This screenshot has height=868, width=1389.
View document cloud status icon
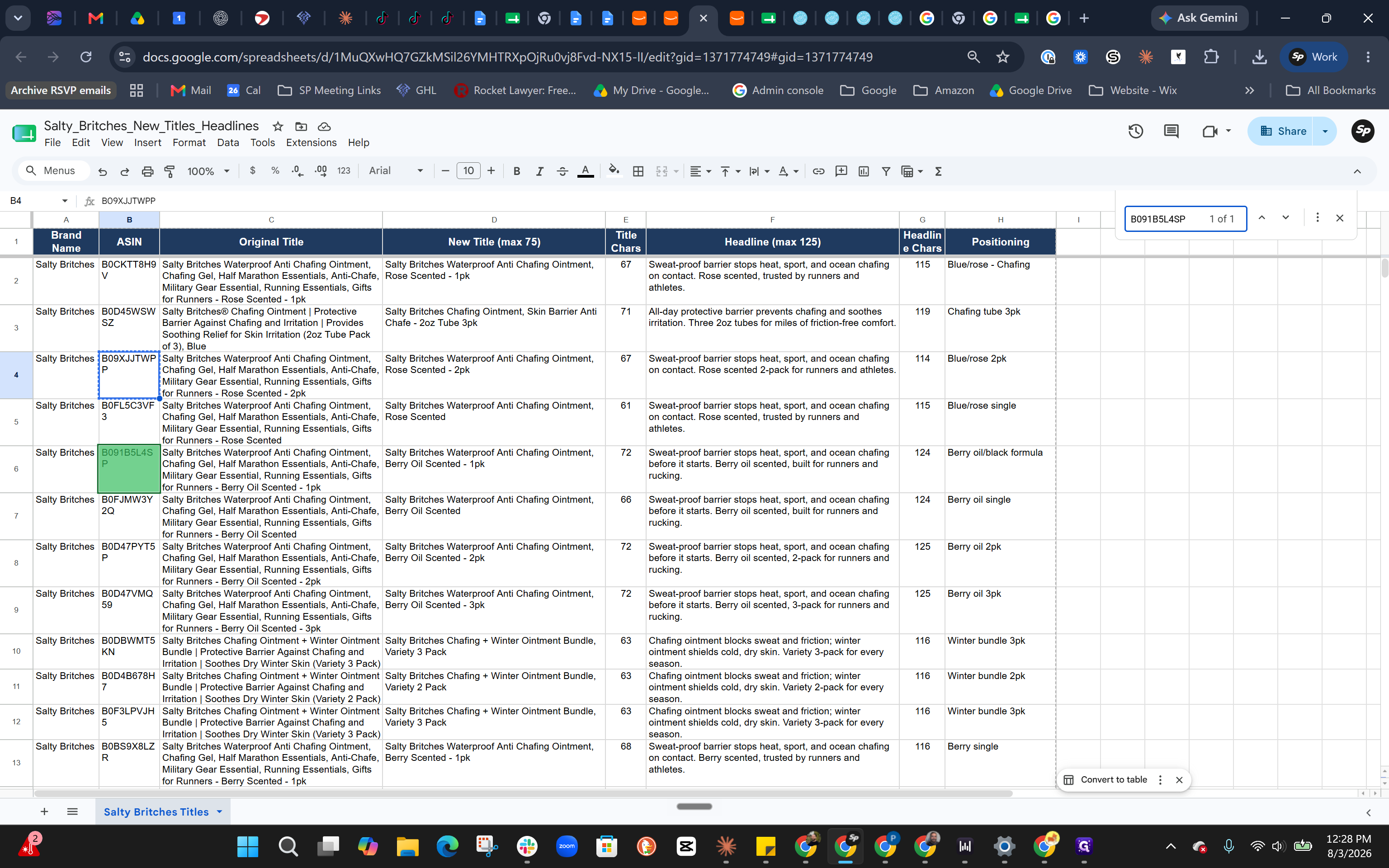coord(324,126)
